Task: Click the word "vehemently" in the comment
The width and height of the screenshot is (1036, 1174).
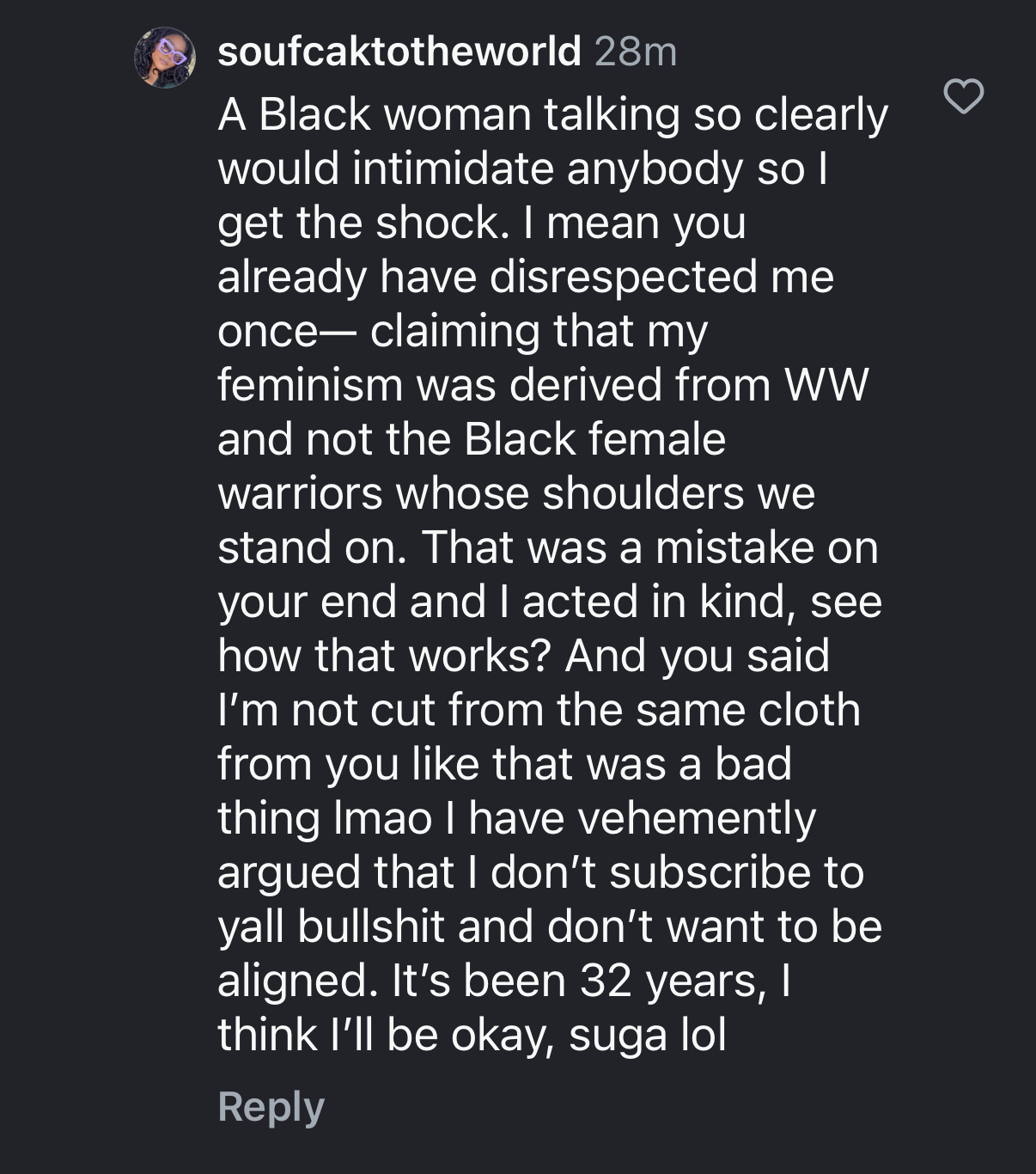Action: [x=696, y=817]
